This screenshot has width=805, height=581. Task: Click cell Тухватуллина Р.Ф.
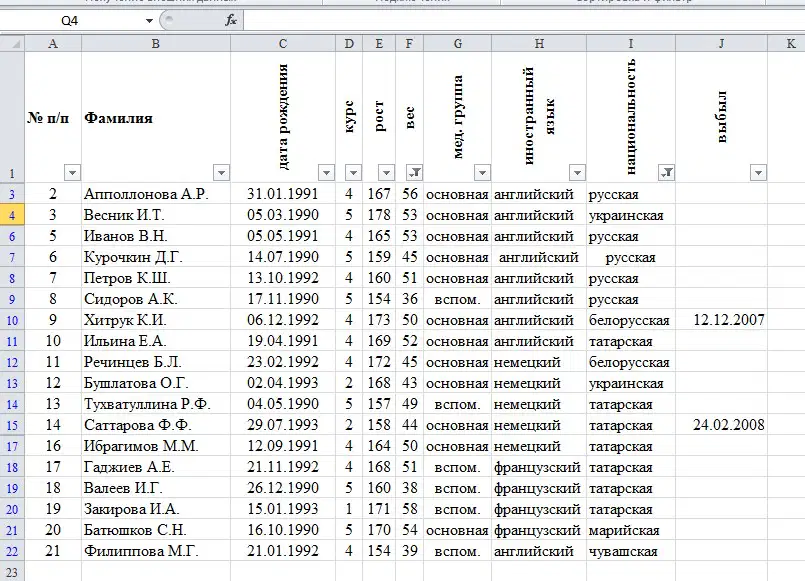point(156,404)
